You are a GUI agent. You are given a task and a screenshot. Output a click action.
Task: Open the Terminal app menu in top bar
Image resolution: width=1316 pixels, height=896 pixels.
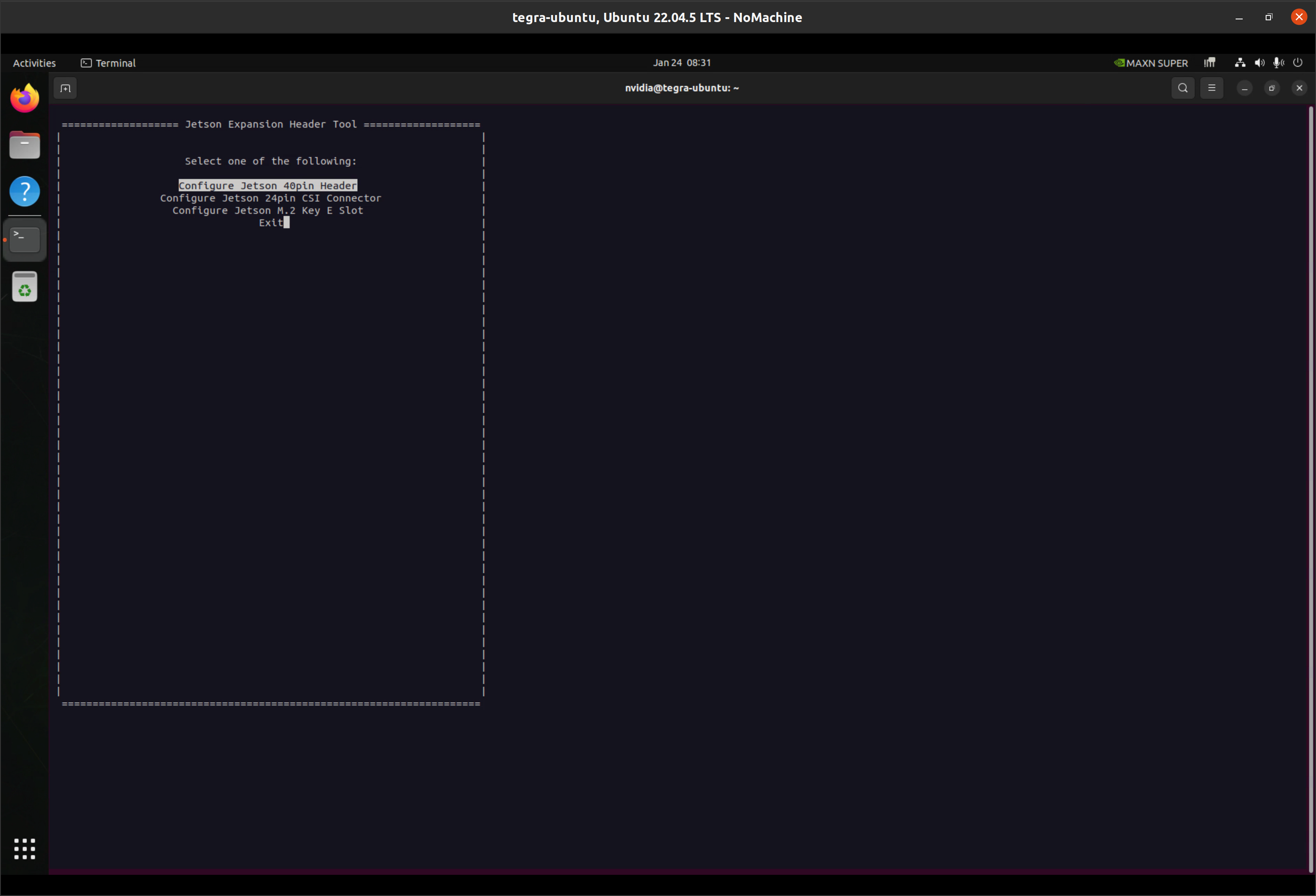tap(108, 63)
